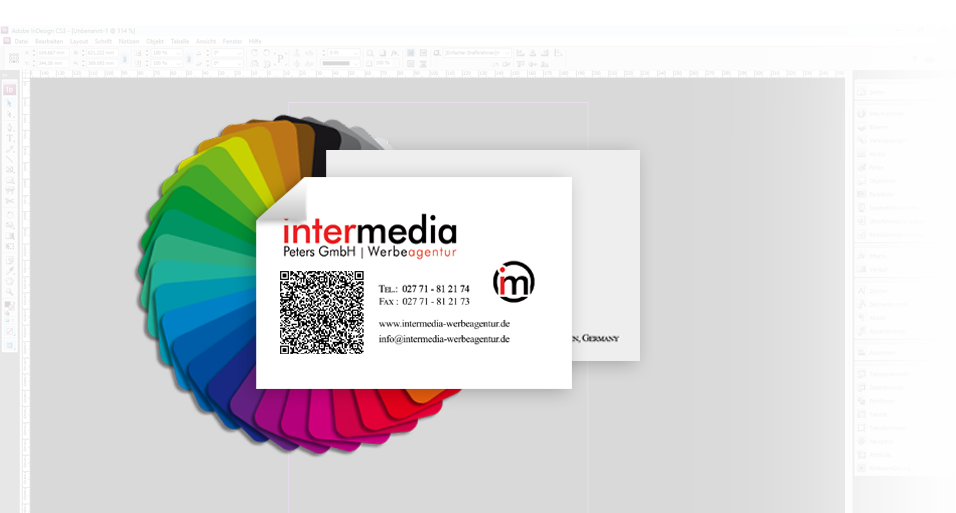
Task: Click the QR code on business card
Action: [x=322, y=312]
